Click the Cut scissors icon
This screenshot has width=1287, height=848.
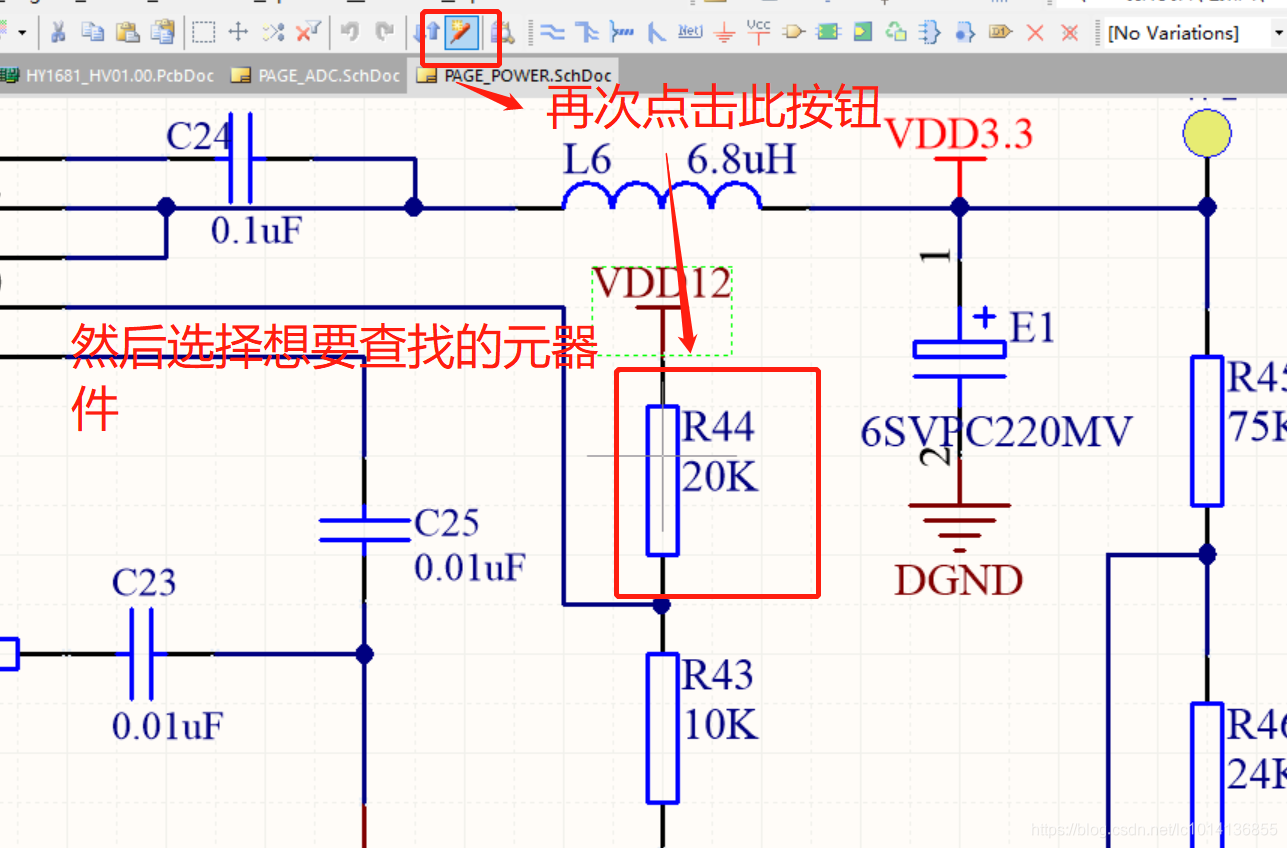59,32
